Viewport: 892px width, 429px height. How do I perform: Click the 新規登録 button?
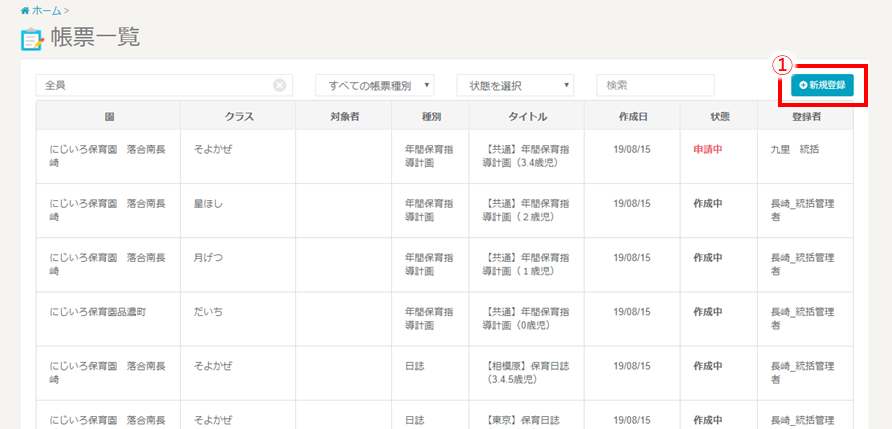821,85
